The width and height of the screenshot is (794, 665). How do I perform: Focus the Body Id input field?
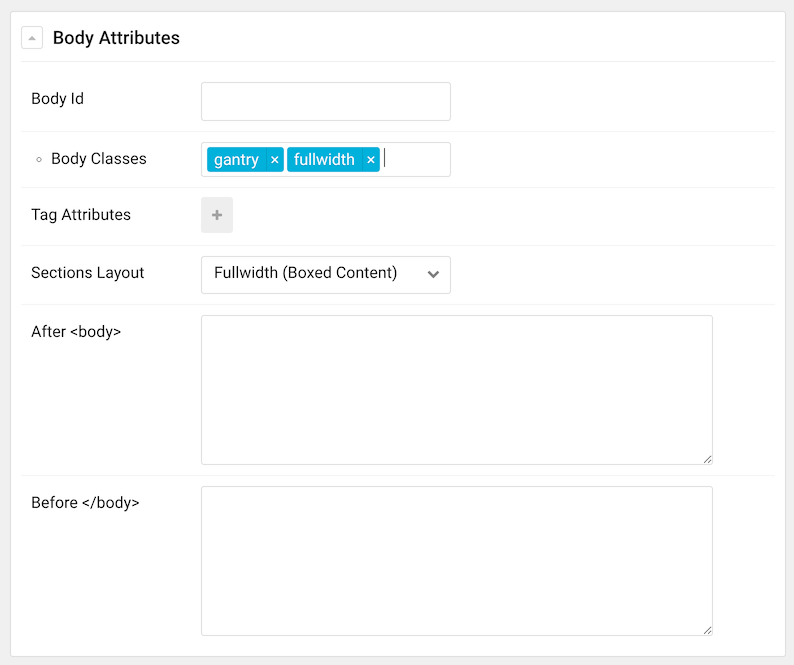pos(326,101)
